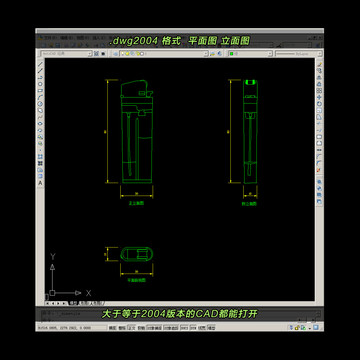360x360 pixels.
Task: Toggle Ortho mode in status bar
Action: coord(132,328)
